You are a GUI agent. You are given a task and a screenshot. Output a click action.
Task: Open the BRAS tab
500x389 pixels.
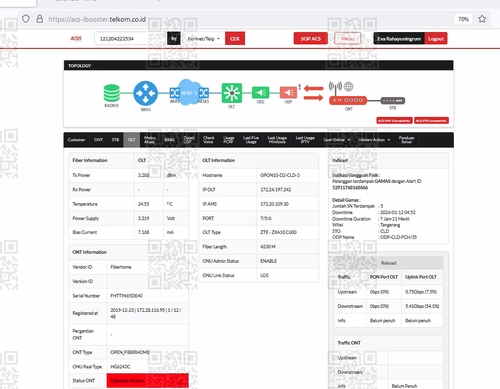pos(169,140)
